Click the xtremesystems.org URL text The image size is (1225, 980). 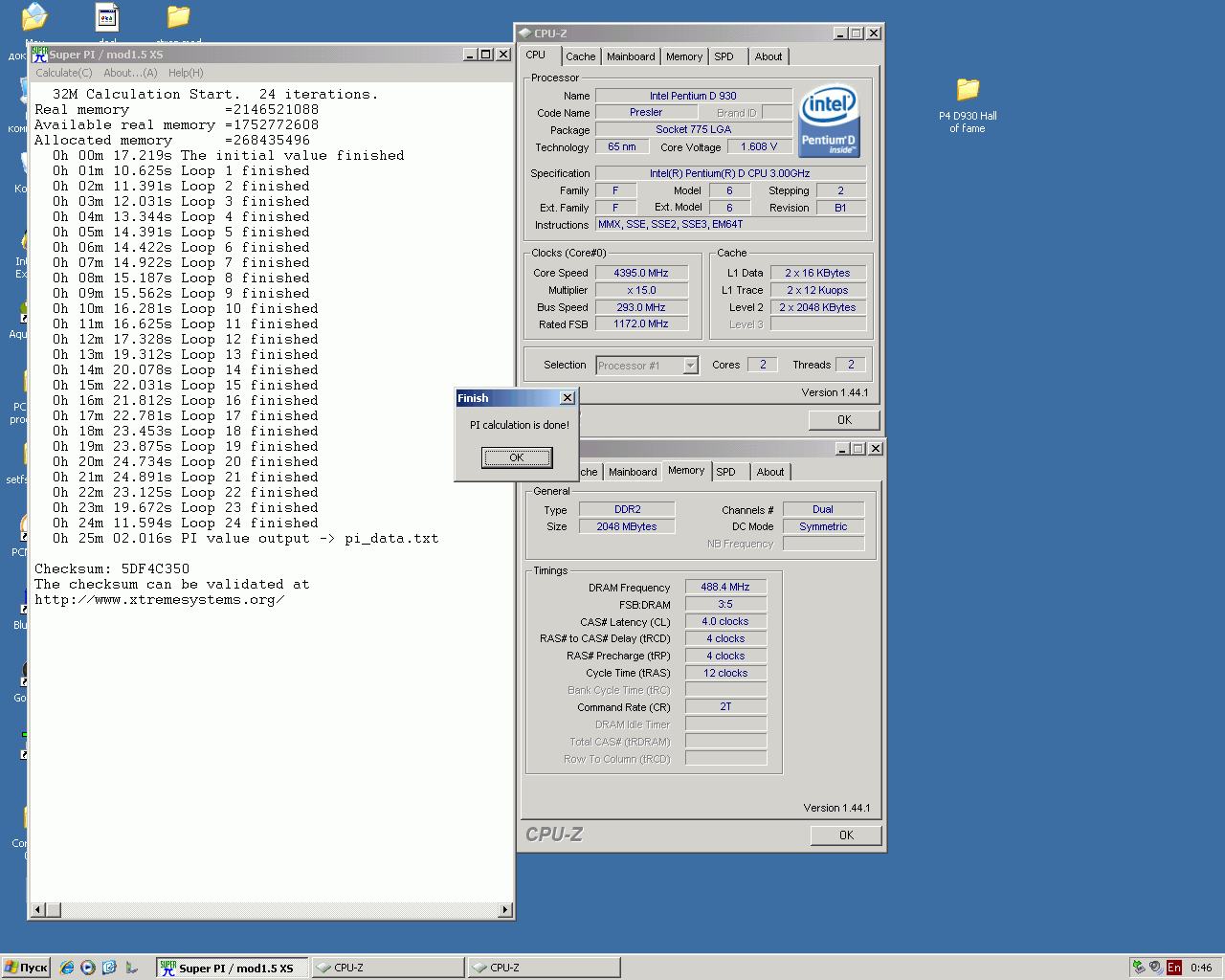tap(160, 599)
